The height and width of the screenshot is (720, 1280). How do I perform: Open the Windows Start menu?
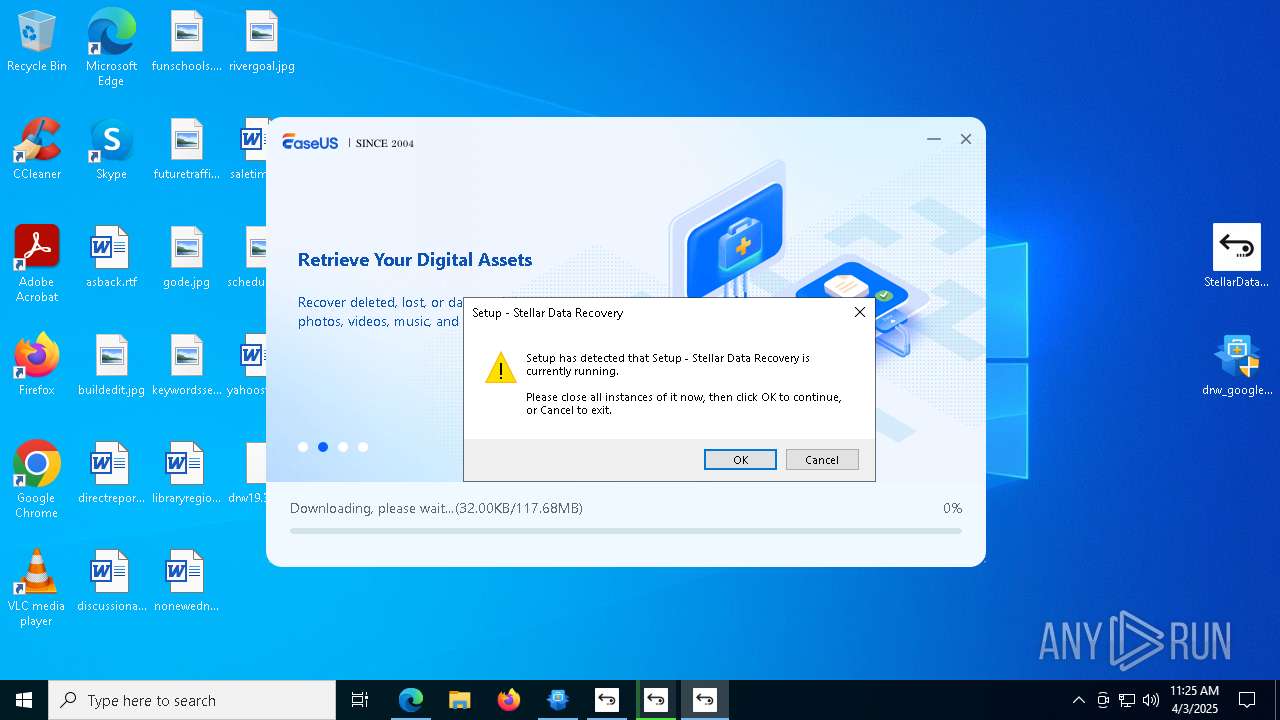click(x=24, y=700)
